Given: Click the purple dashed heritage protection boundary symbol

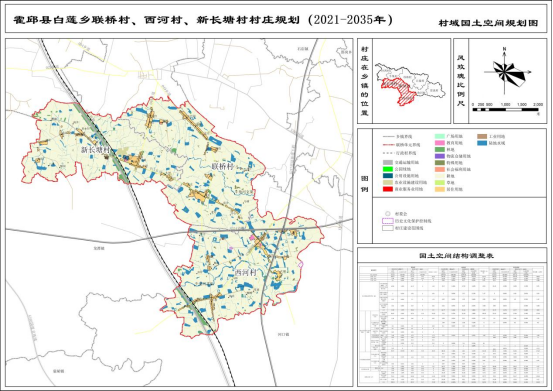Looking at the screenshot, I should point(388,221).
